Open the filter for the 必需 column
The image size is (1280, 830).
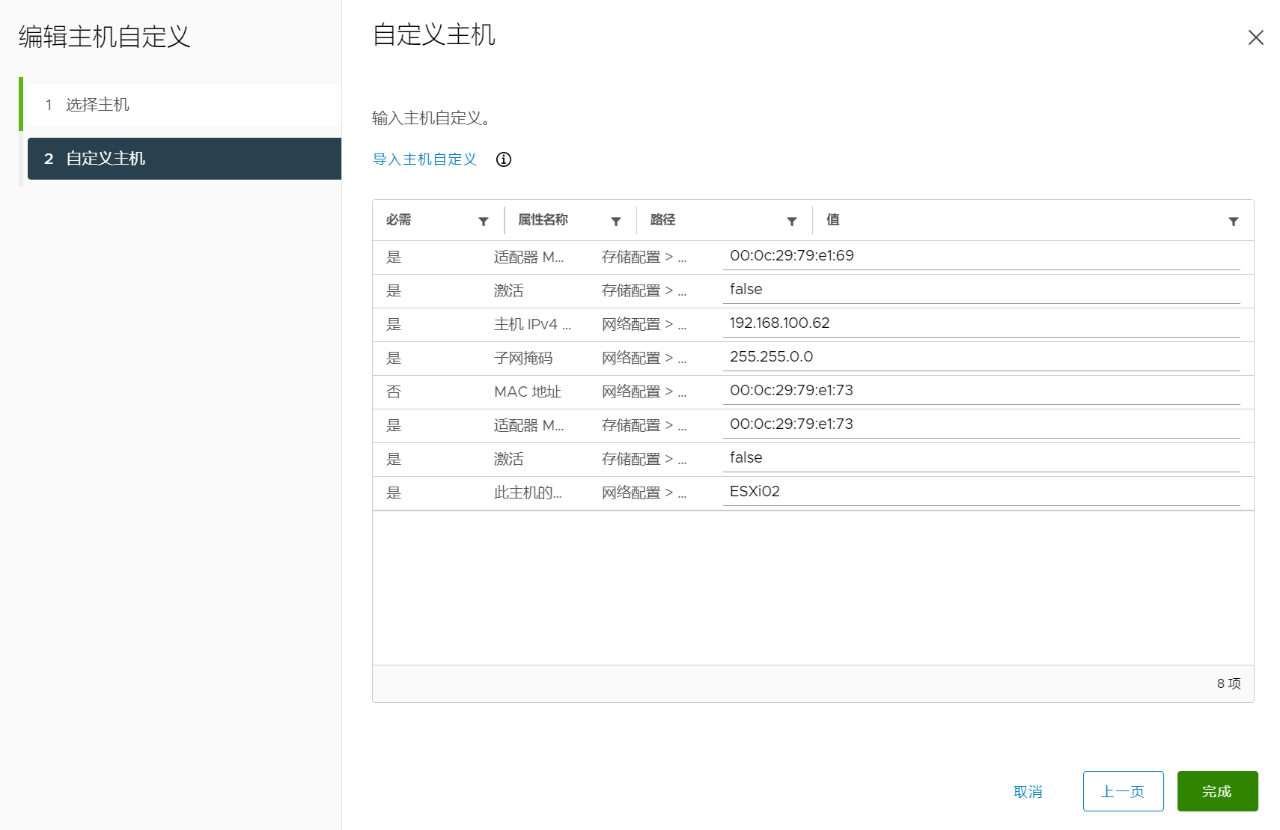point(484,221)
